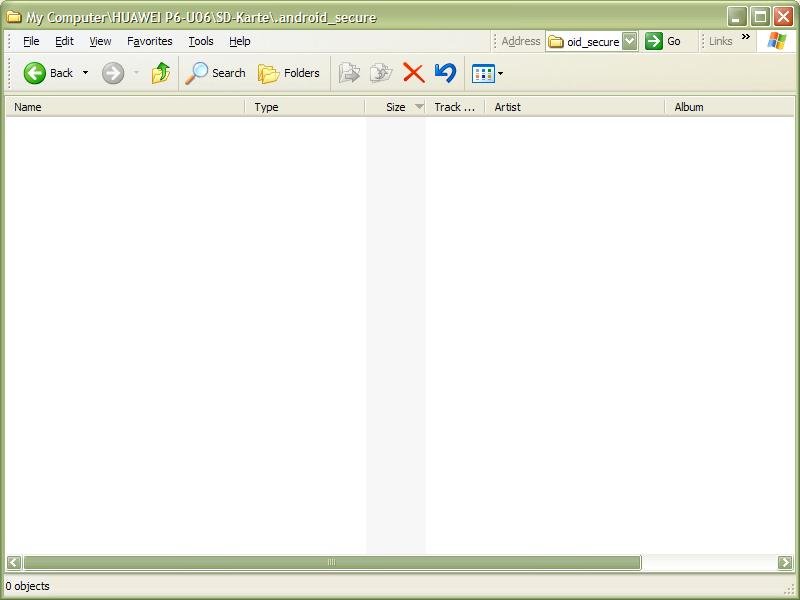Viewport: 800px width, 600px height.
Task: Open the Tools menu
Action: tap(201, 41)
